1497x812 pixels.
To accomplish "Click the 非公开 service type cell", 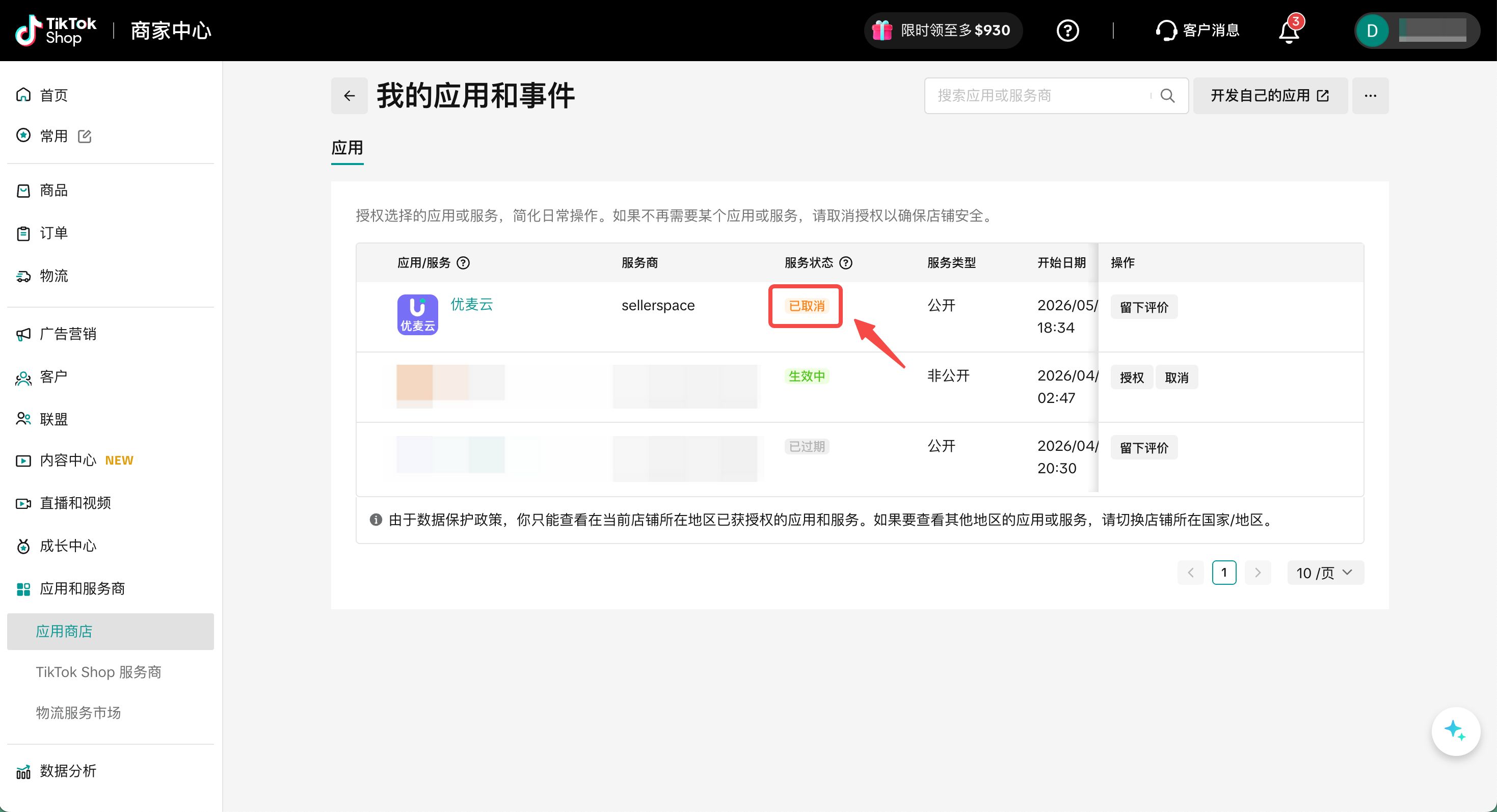I will click(x=948, y=376).
